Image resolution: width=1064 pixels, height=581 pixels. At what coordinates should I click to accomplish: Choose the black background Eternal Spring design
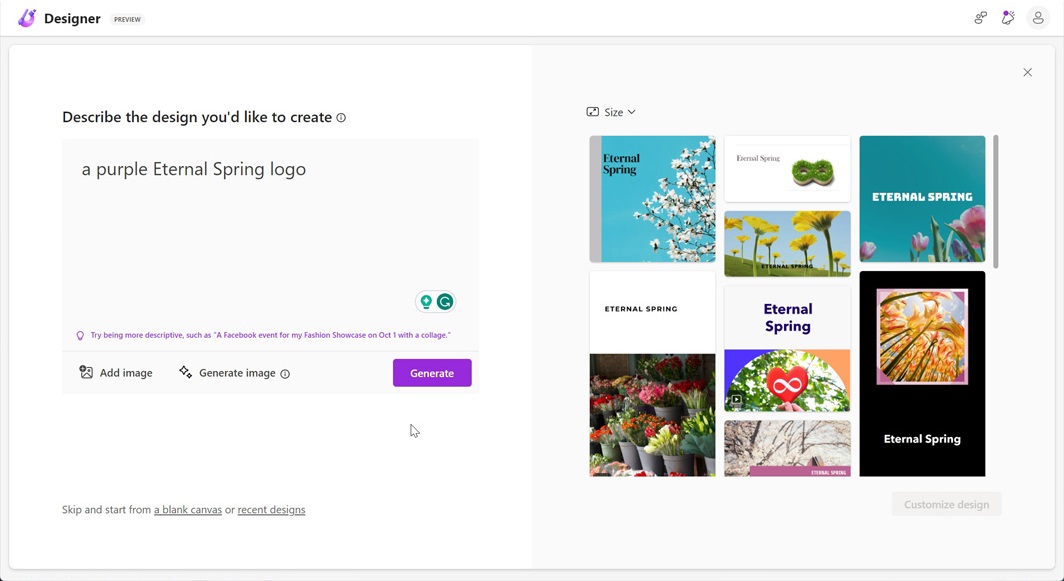coord(922,373)
